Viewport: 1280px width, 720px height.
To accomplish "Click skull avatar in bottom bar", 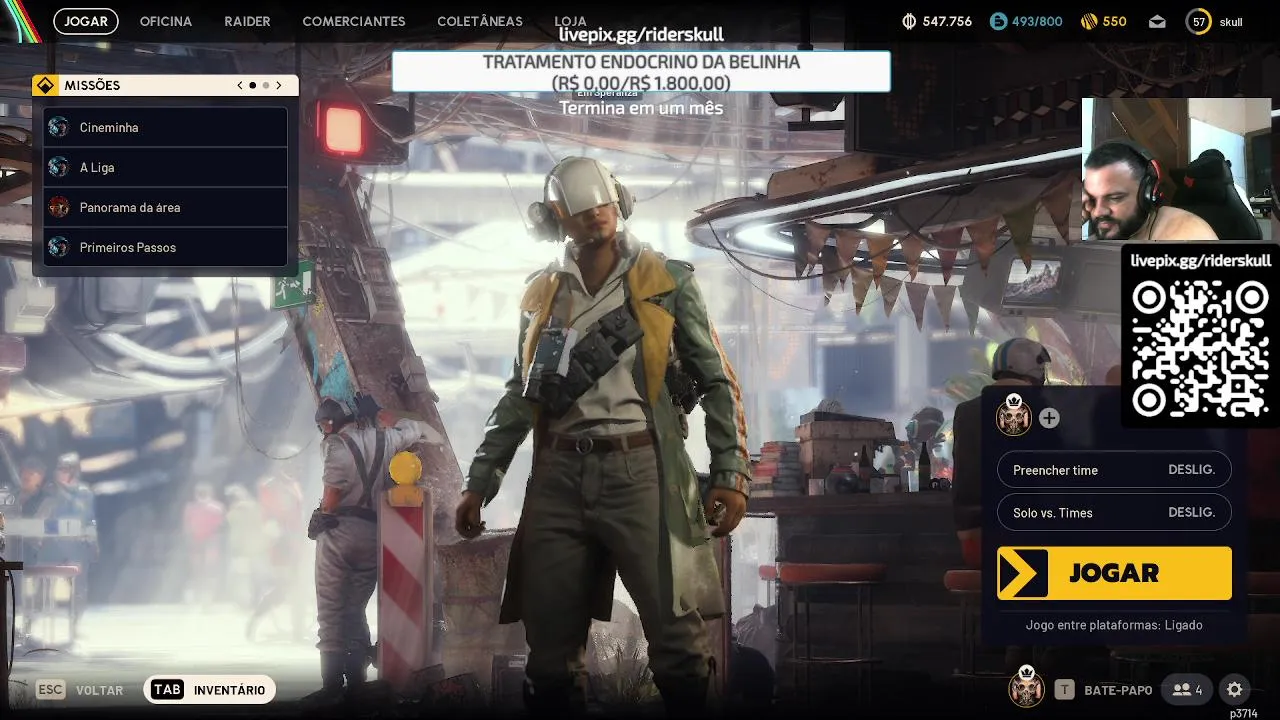I will 1026,687.
